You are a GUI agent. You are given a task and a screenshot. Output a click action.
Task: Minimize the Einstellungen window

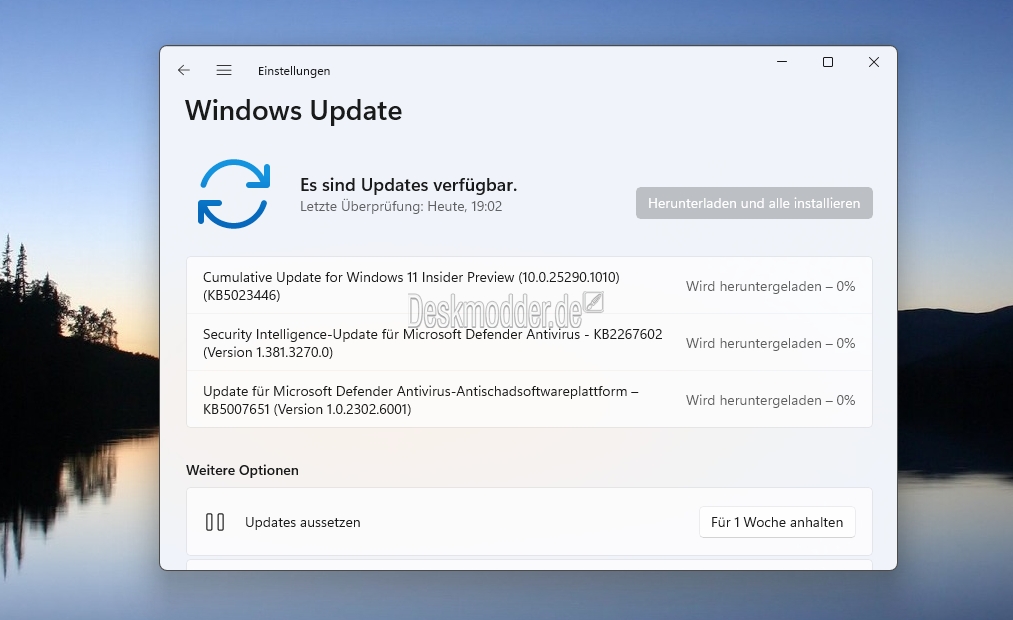(782, 62)
